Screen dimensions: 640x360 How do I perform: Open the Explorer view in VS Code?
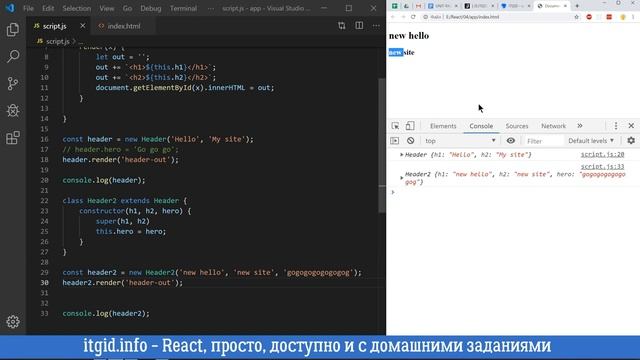13,30
